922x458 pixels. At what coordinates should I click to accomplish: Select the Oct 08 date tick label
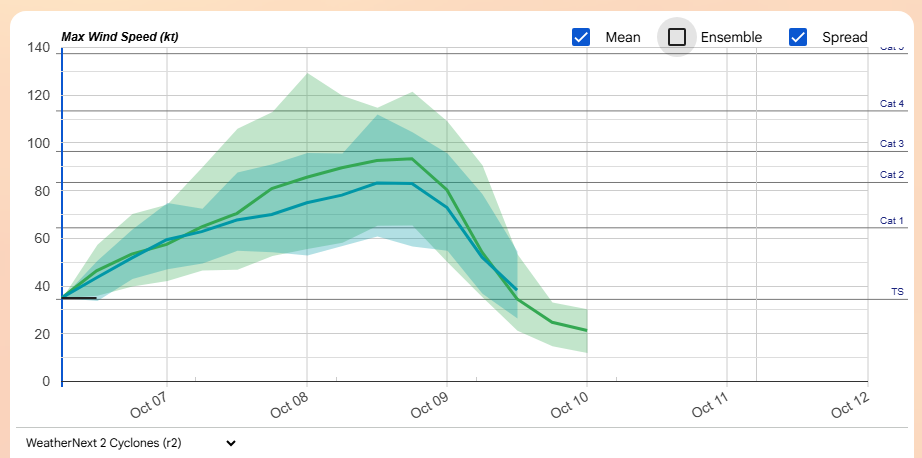pyautogui.click(x=289, y=403)
